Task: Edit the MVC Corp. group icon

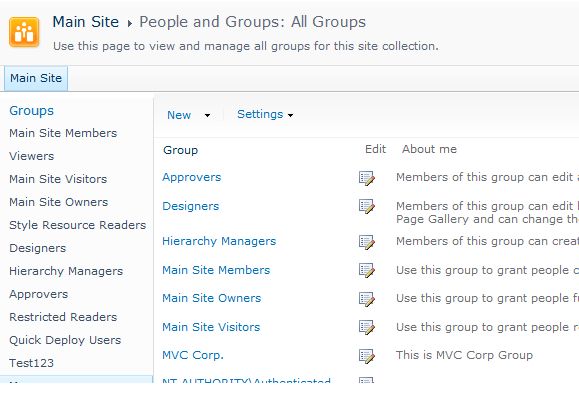Action: 367,356
